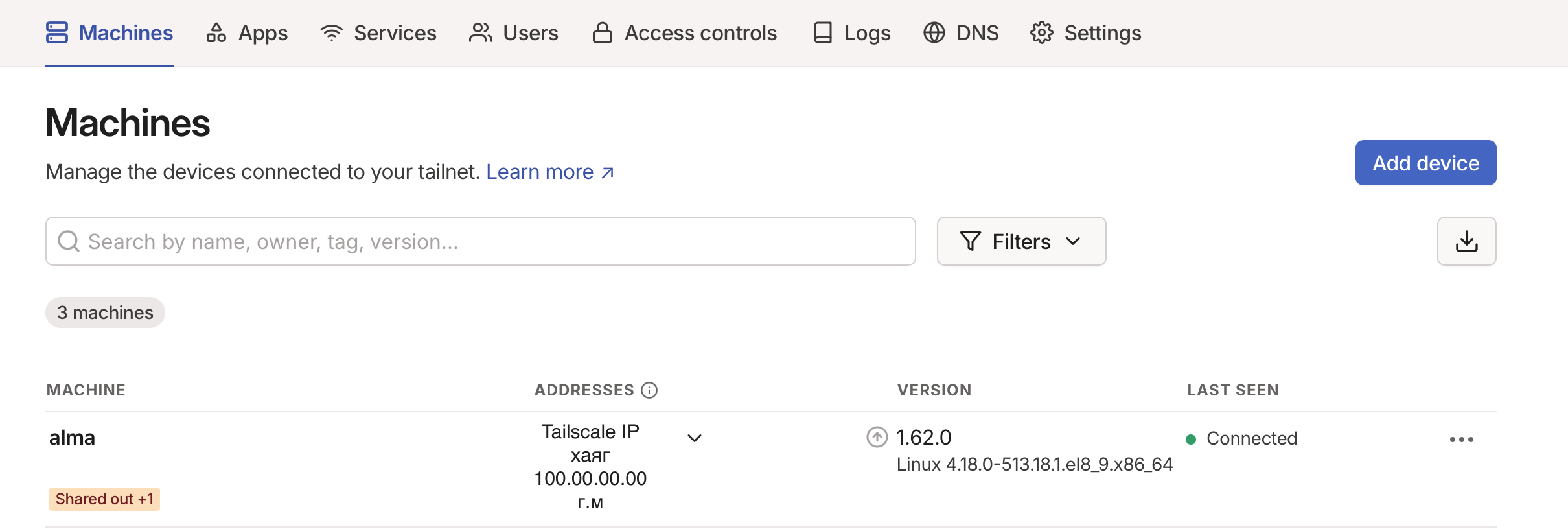The height and width of the screenshot is (529, 1568).
Task: Focus the machine search field
Action: (480, 241)
